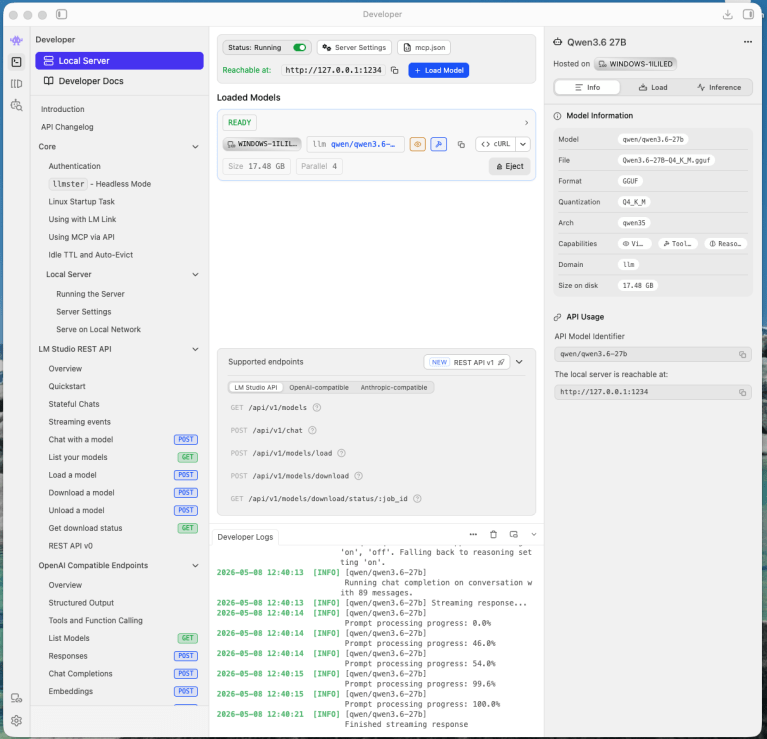767x739 pixels.
Task: Clear the Developer Logs with trash icon
Action: (493, 535)
